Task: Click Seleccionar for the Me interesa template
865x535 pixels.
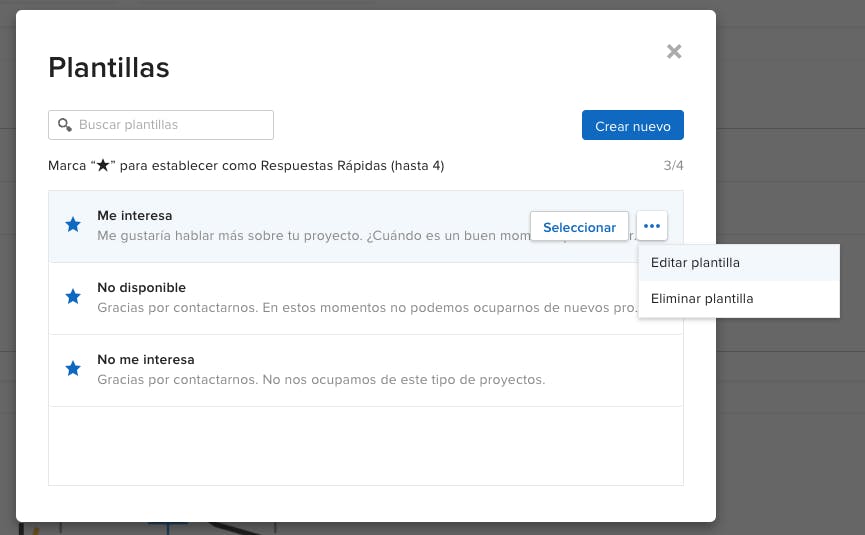Action: coord(579,227)
